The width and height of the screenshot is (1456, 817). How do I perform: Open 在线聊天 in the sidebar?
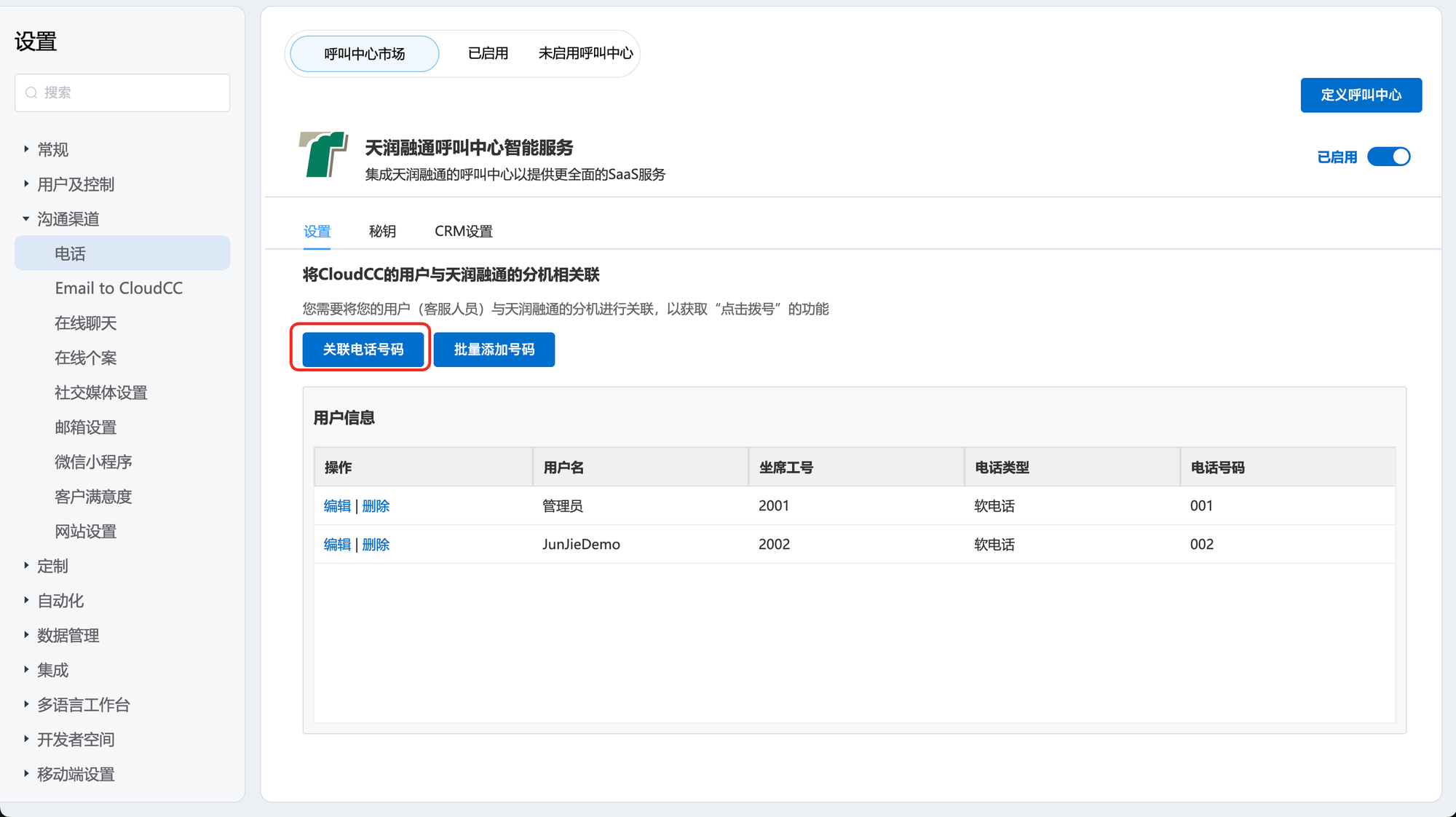coord(86,323)
